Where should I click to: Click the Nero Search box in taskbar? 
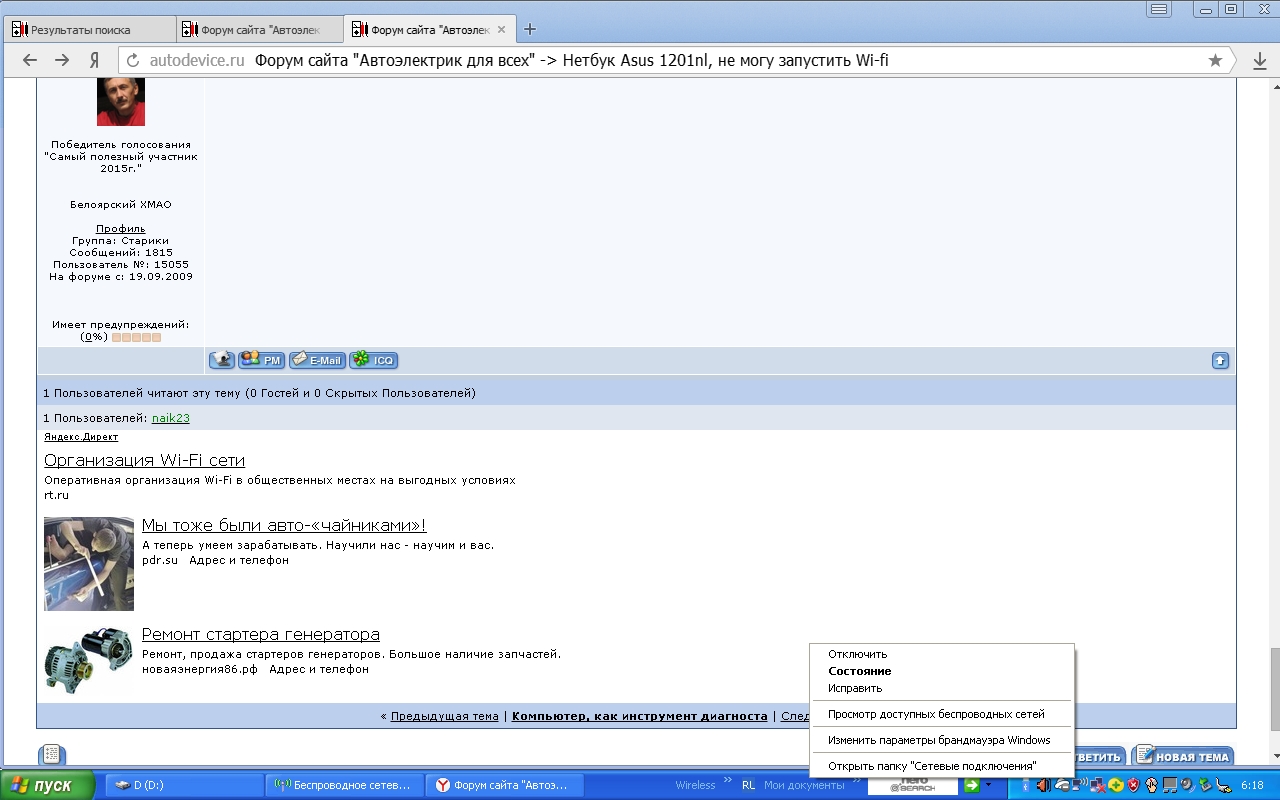point(913,786)
